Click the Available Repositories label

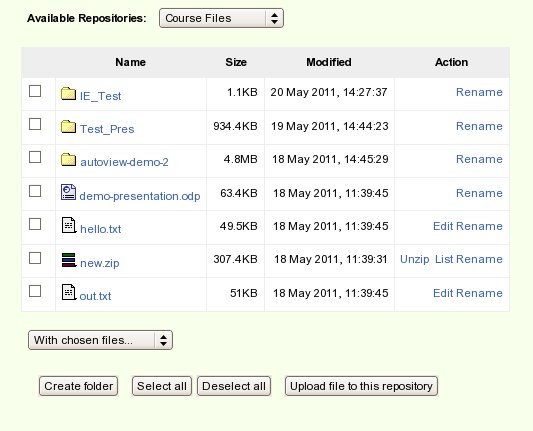pyautogui.click(x=87, y=18)
